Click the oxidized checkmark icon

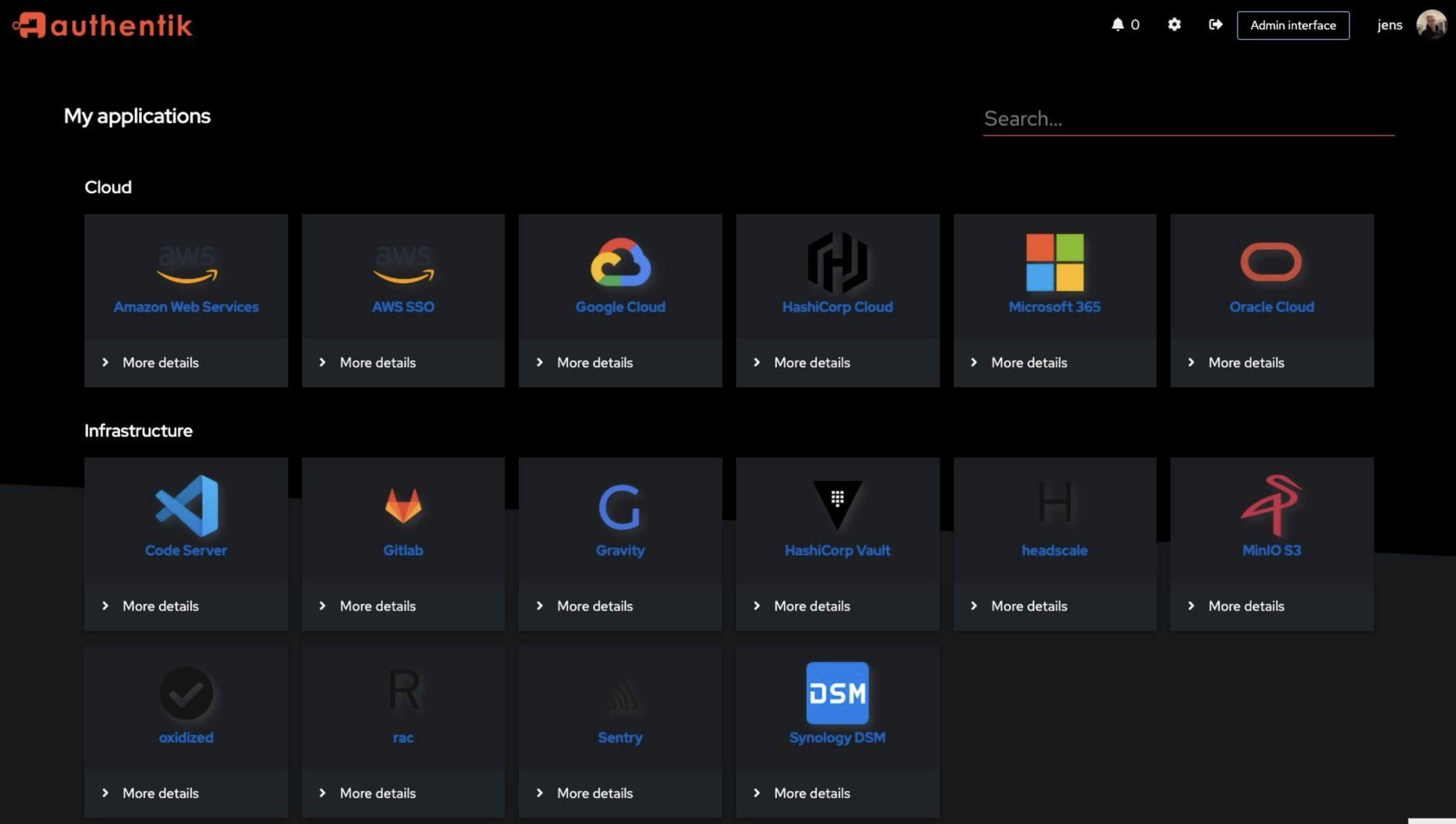pyautogui.click(x=186, y=693)
